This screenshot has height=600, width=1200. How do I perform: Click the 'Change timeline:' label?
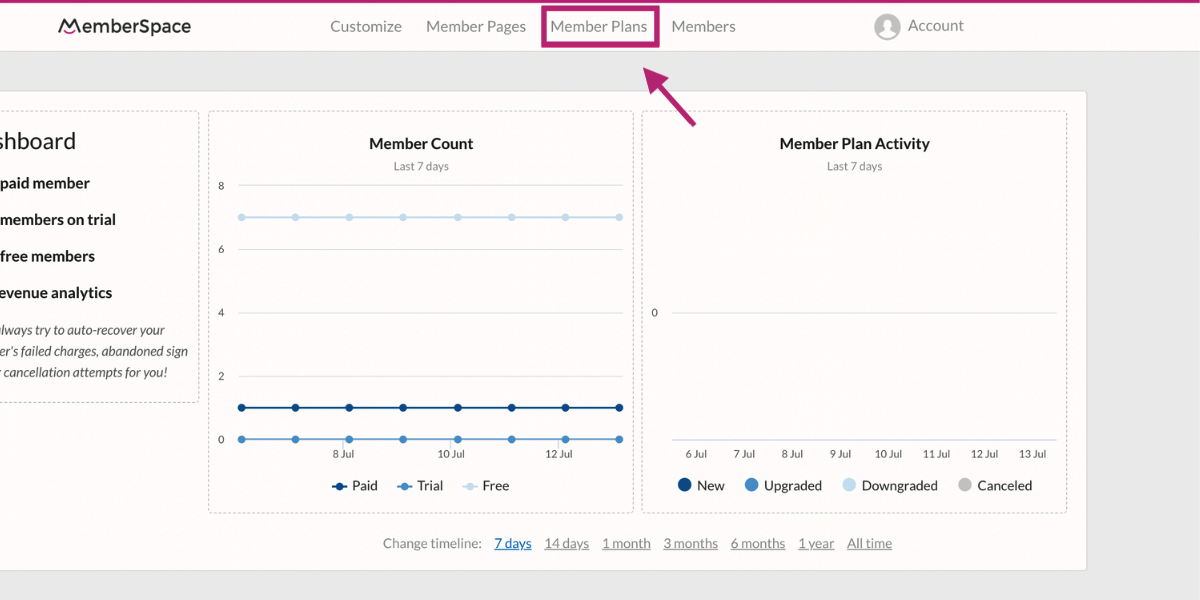coord(432,544)
